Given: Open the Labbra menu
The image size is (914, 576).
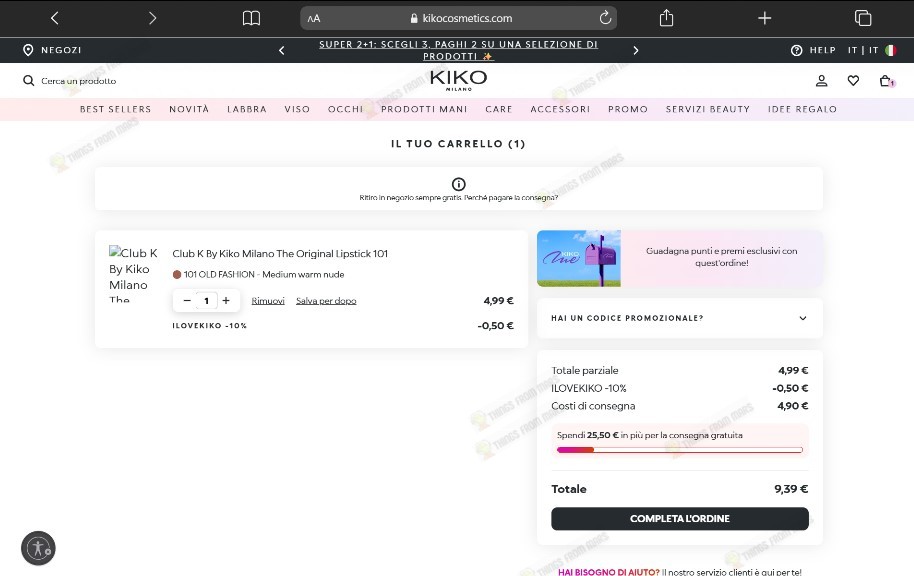Looking at the screenshot, I should (247, 109).
